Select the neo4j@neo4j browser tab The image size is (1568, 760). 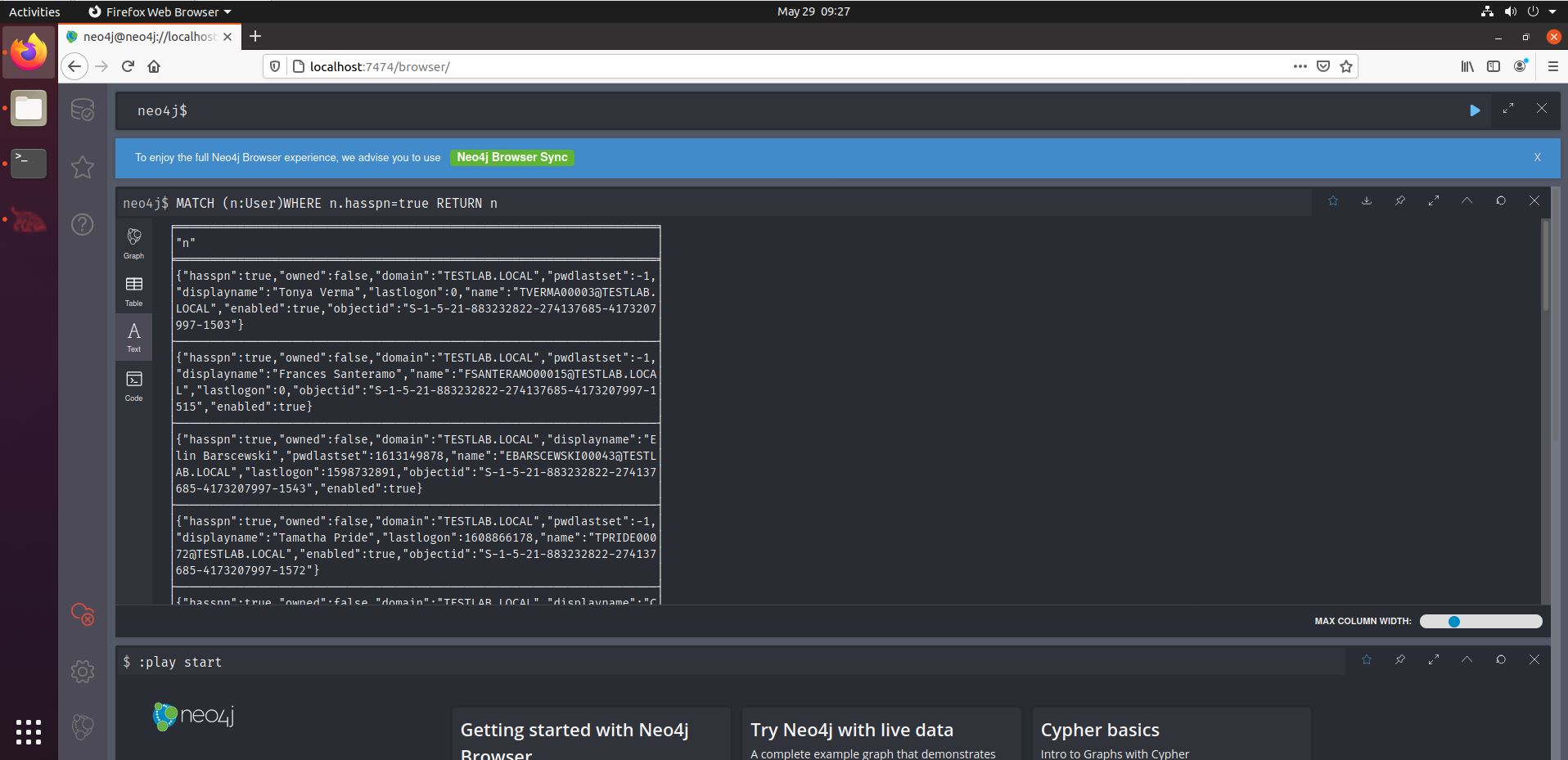click(x=149, y=37)
